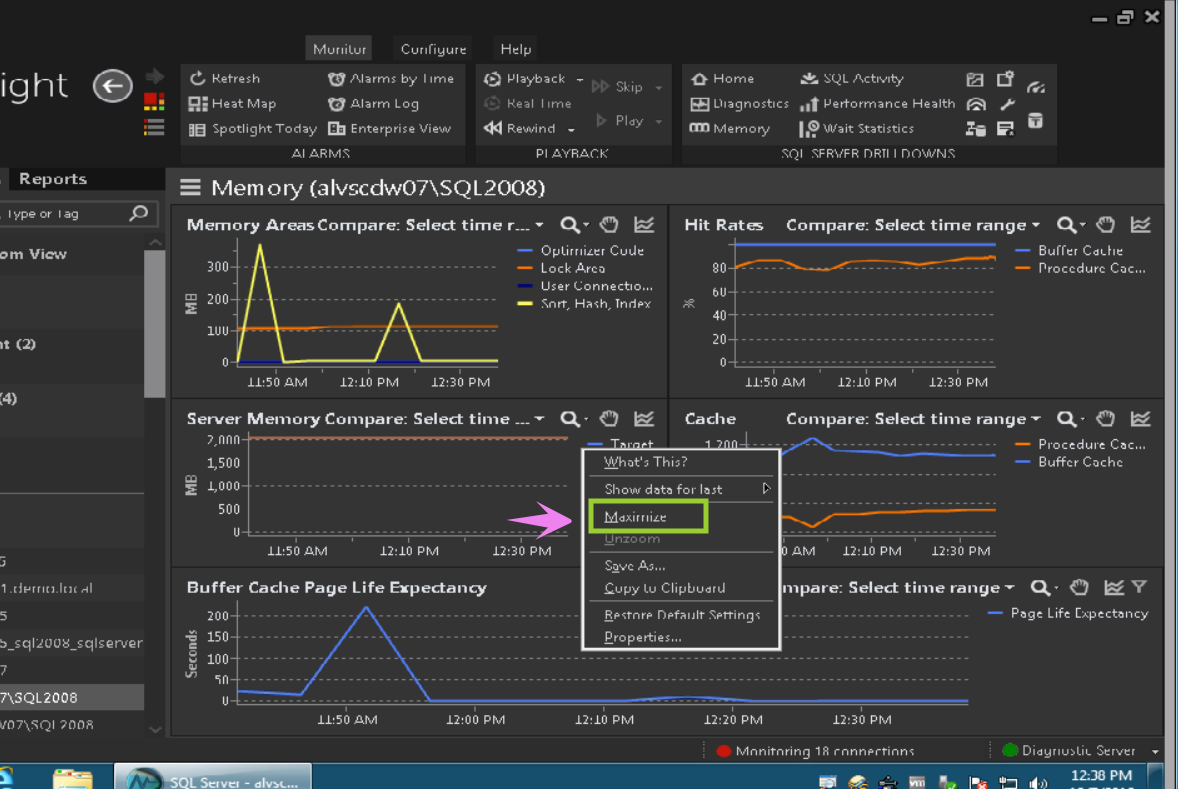Open Spotlight Today

click(x=252, y=128)
